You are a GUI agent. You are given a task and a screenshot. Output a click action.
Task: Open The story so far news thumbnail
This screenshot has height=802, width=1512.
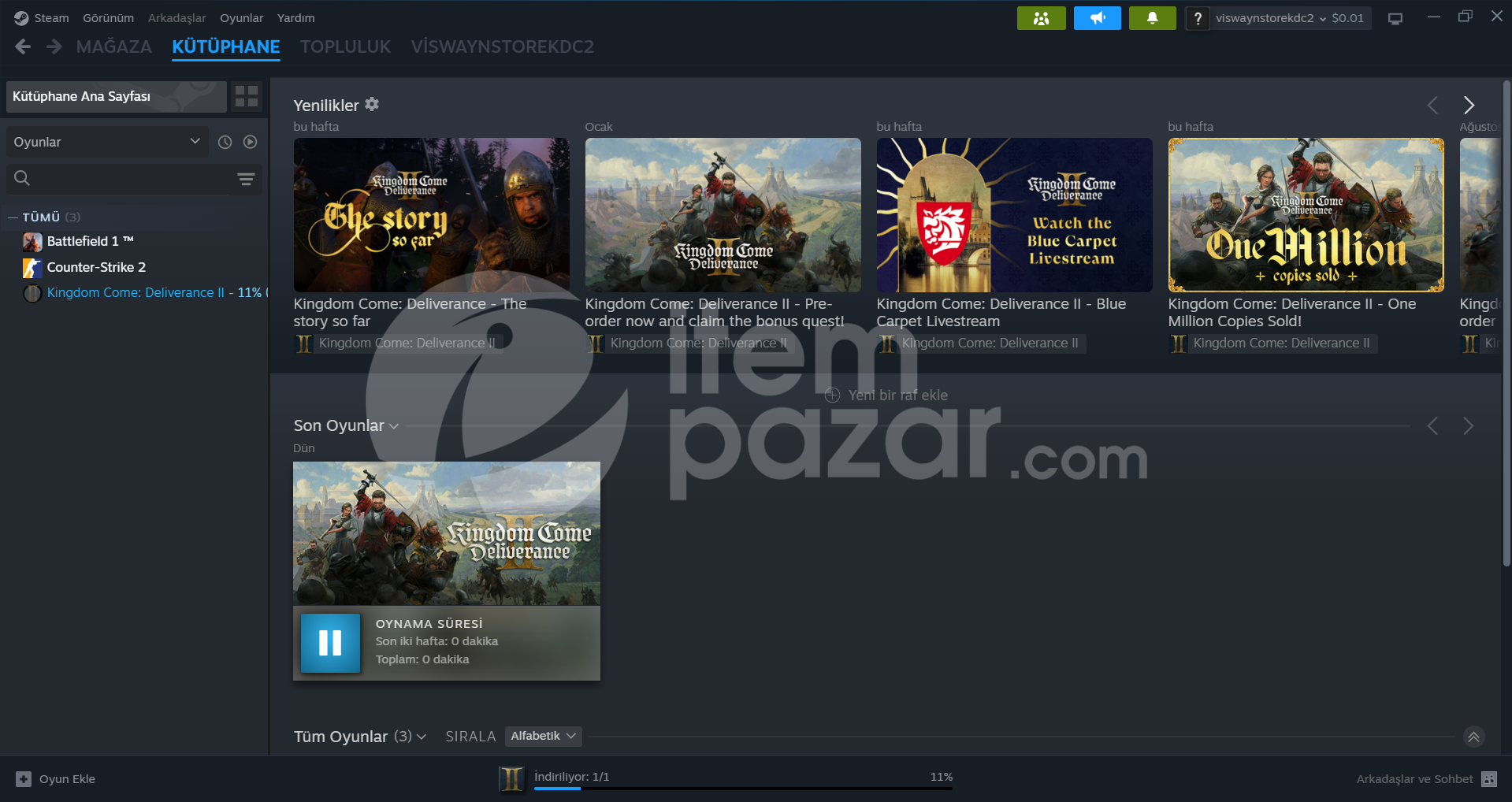pyautogui.click(x=431, y=215)
